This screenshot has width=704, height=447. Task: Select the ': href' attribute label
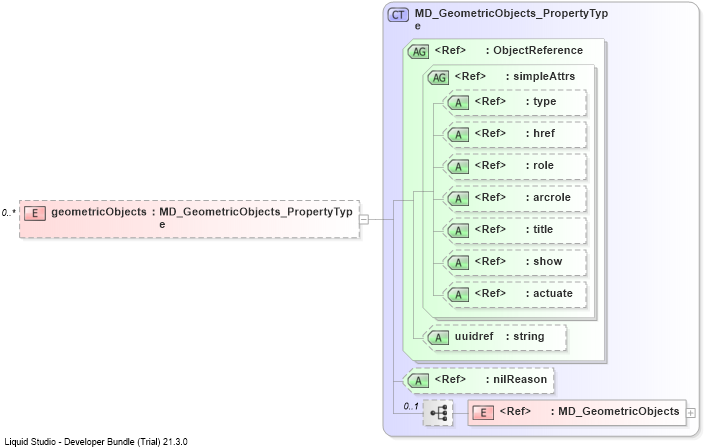[x=540, y=133]
